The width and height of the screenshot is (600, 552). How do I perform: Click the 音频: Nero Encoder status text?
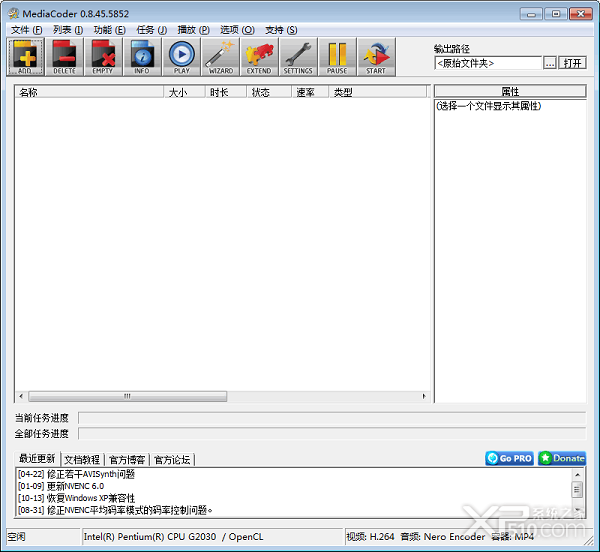click(443, 537)
